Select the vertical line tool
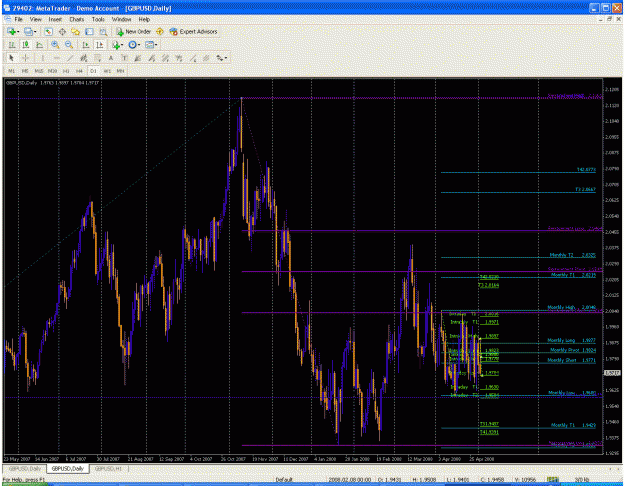625x486 pixels. point(43,58)
